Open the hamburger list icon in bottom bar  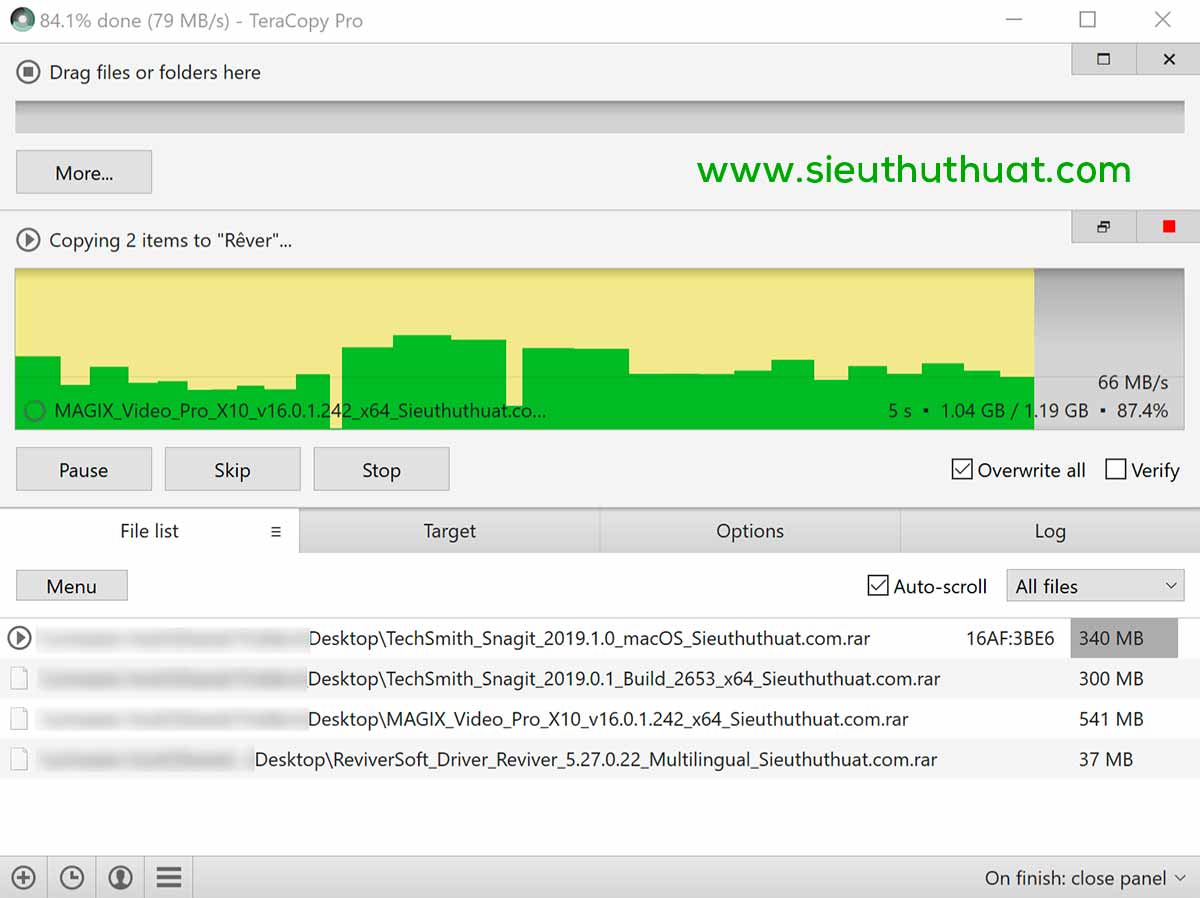tap(169, 878)
